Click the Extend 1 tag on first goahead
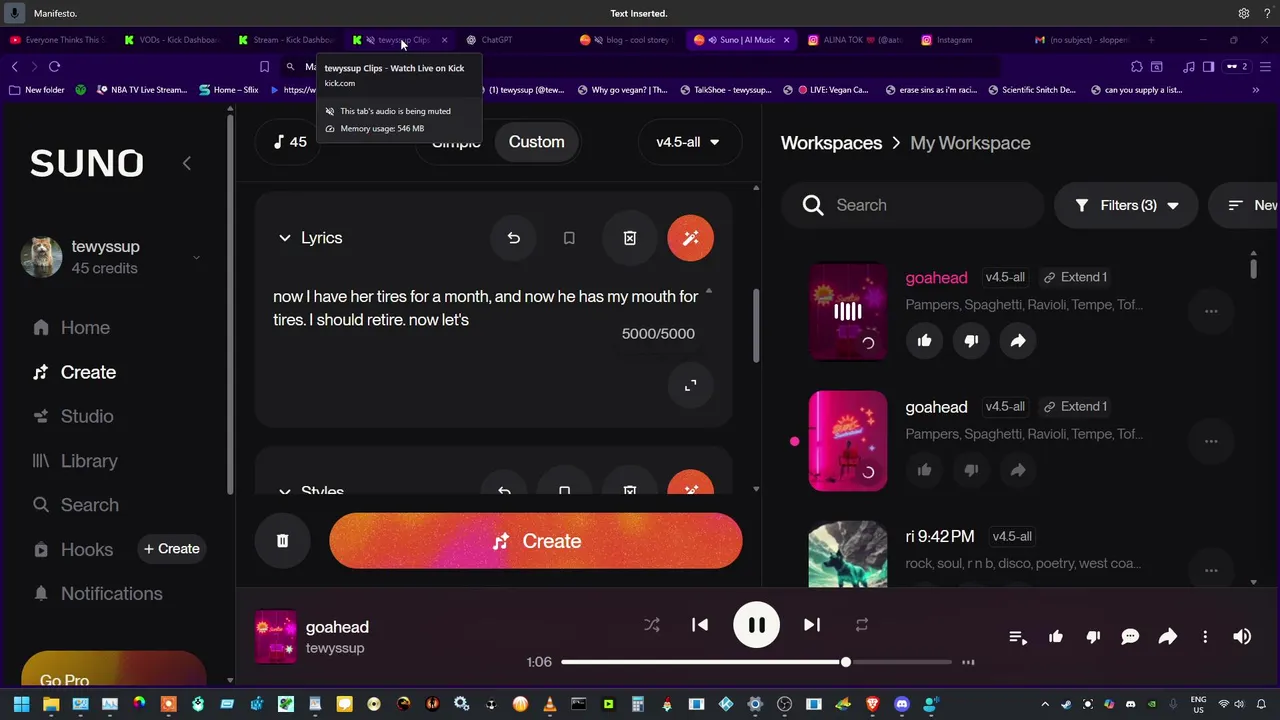The height and width of the screenshot is (720, 1280). click(x=1075, y=277)
